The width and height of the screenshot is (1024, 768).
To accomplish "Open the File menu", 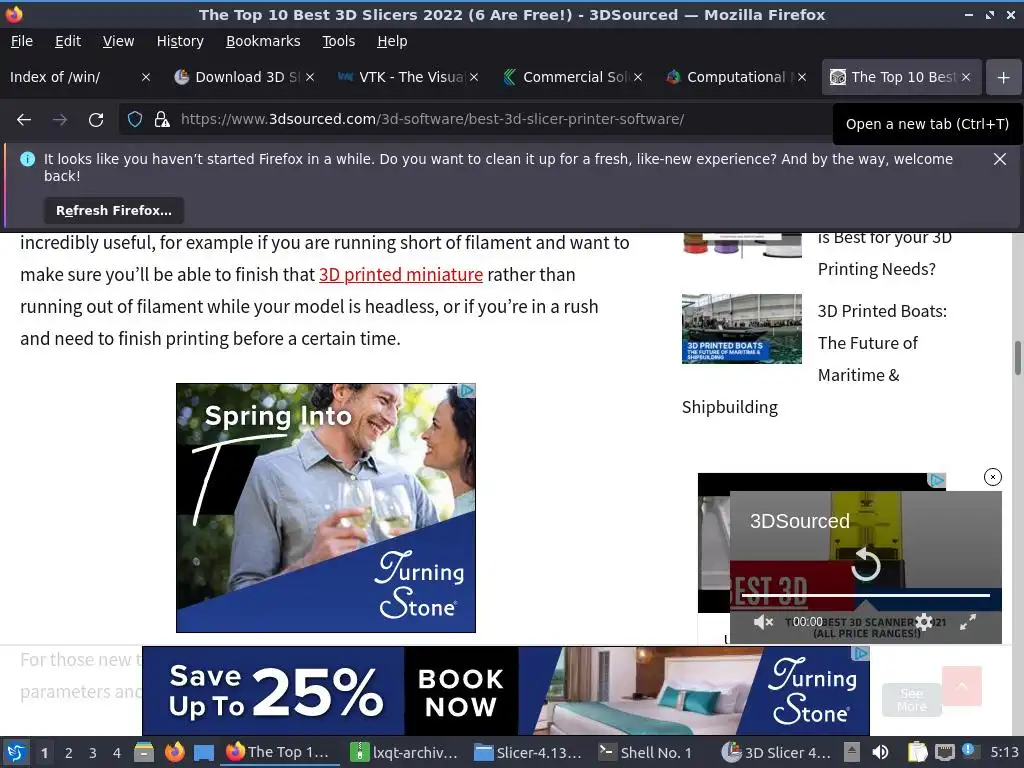I will coord(22,41).
